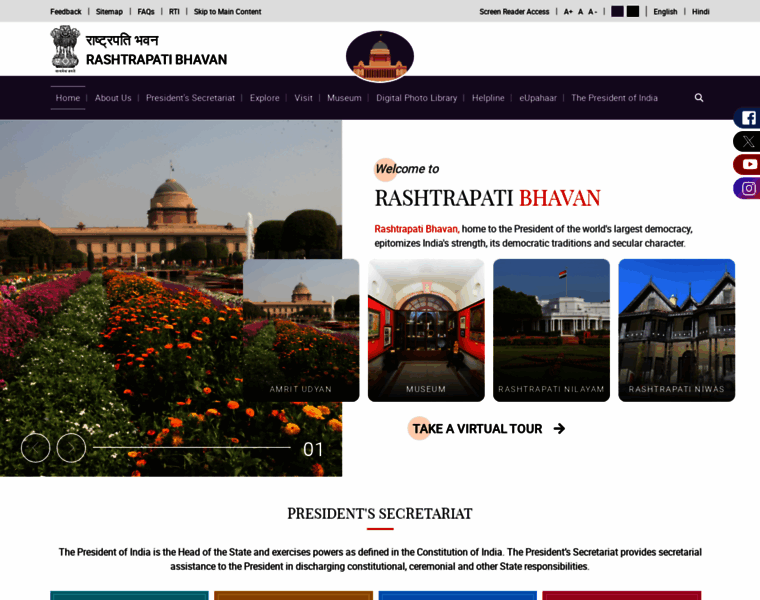The width and height of the screenshot is (760, 600).
Task: Click Screen Reader Access link
Action: [x=514, y=12]
